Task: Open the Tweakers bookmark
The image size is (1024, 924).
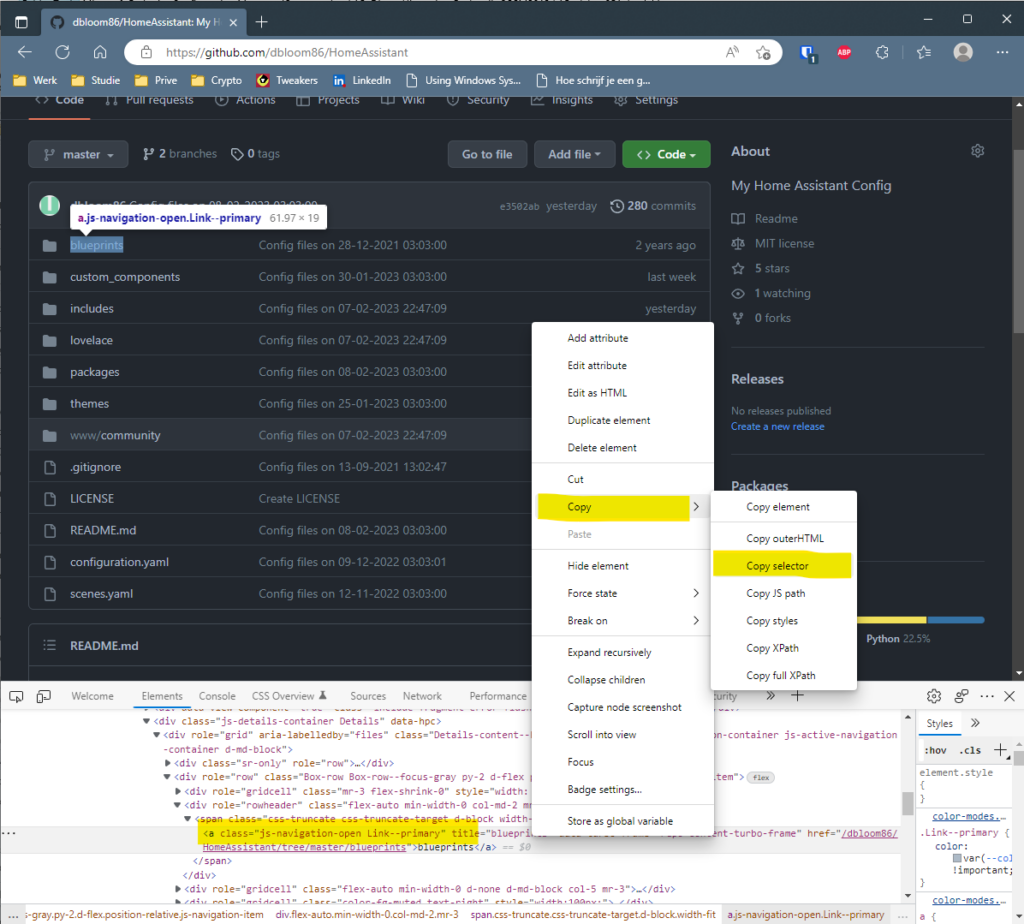Action: [287, 80]
